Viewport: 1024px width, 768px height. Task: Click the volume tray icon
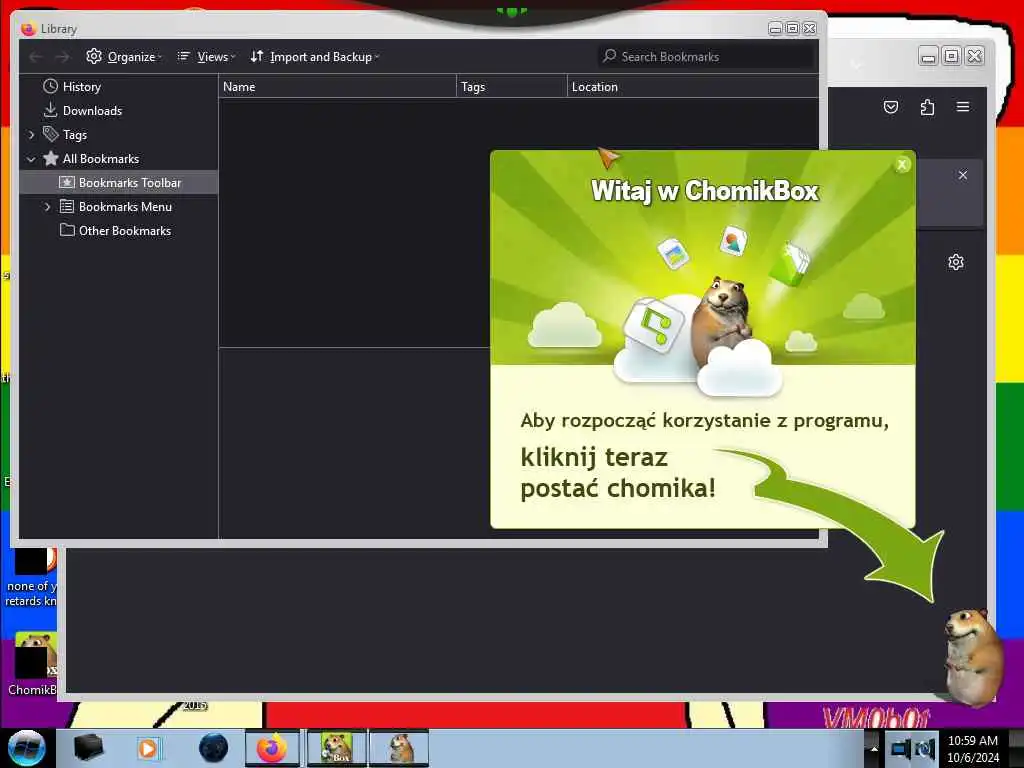(x=925, y=749)
